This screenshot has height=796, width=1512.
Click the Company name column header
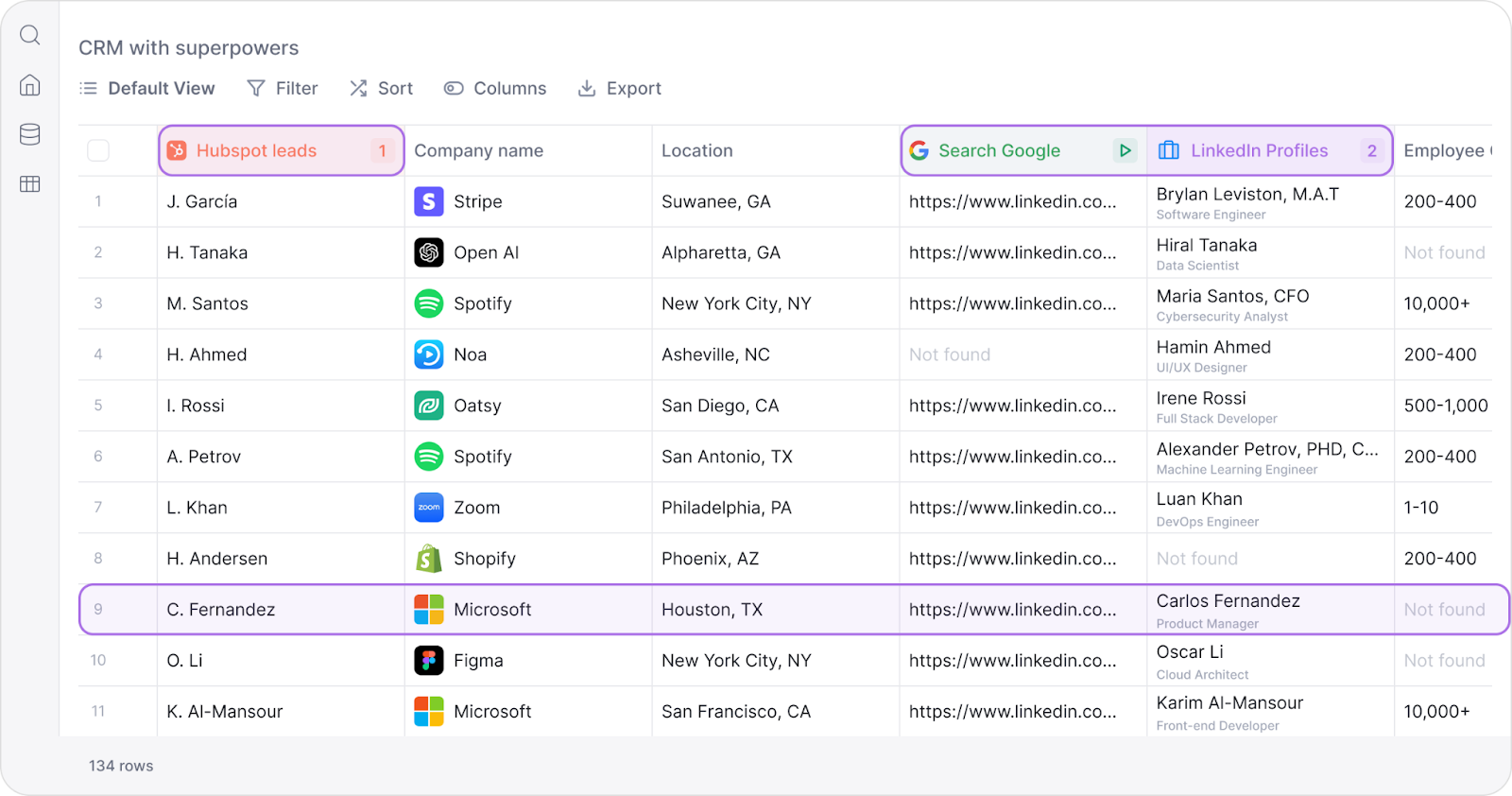528,150
